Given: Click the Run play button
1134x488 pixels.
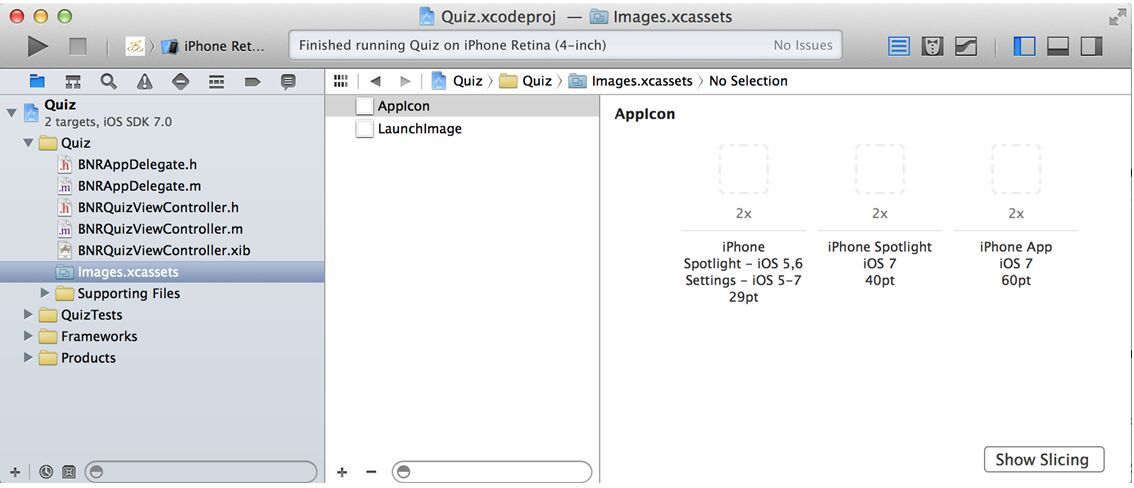Looking at the screenshot, I should [x=38, y=46].
